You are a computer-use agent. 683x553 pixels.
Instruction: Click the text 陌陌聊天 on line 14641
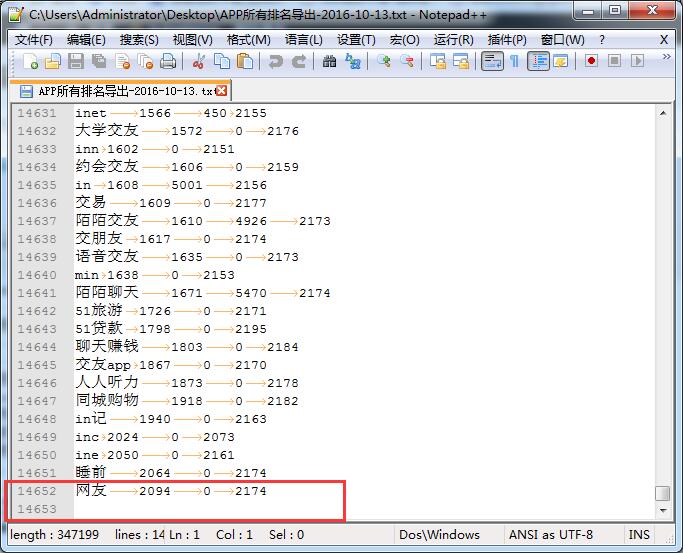[107, 292]
